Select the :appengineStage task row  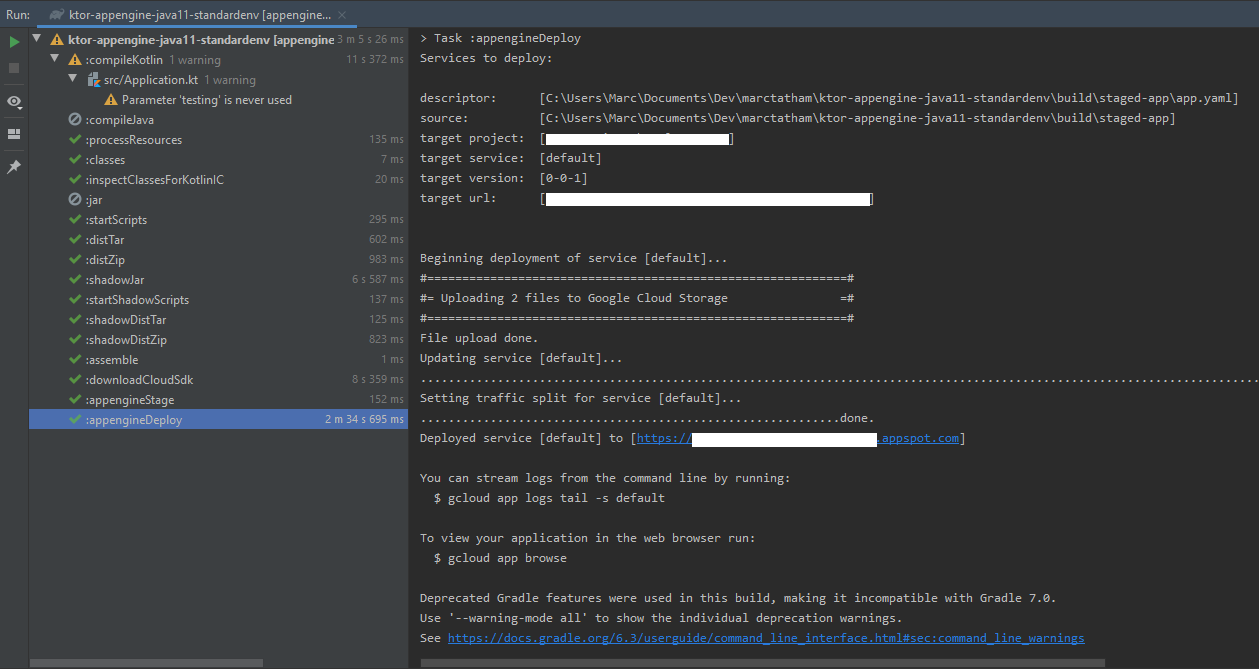point(218,400)
